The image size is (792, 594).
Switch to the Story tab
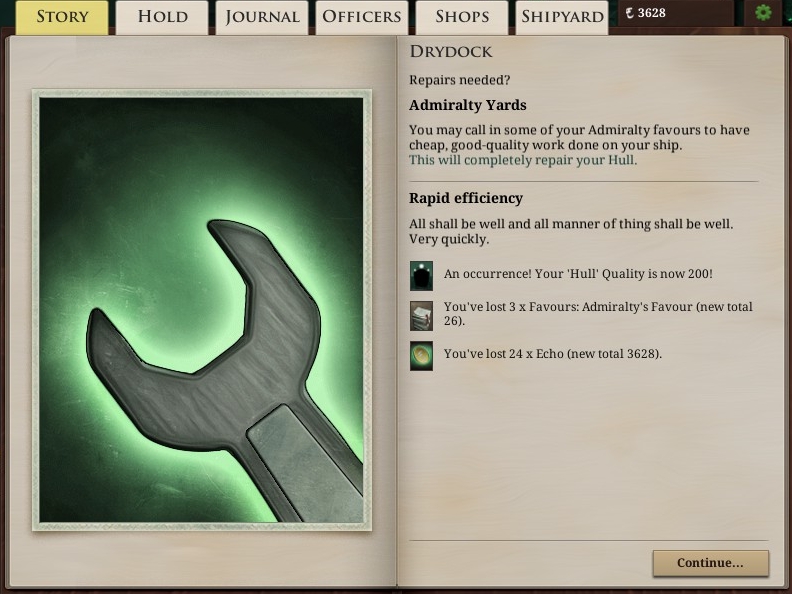click(62, 17)
